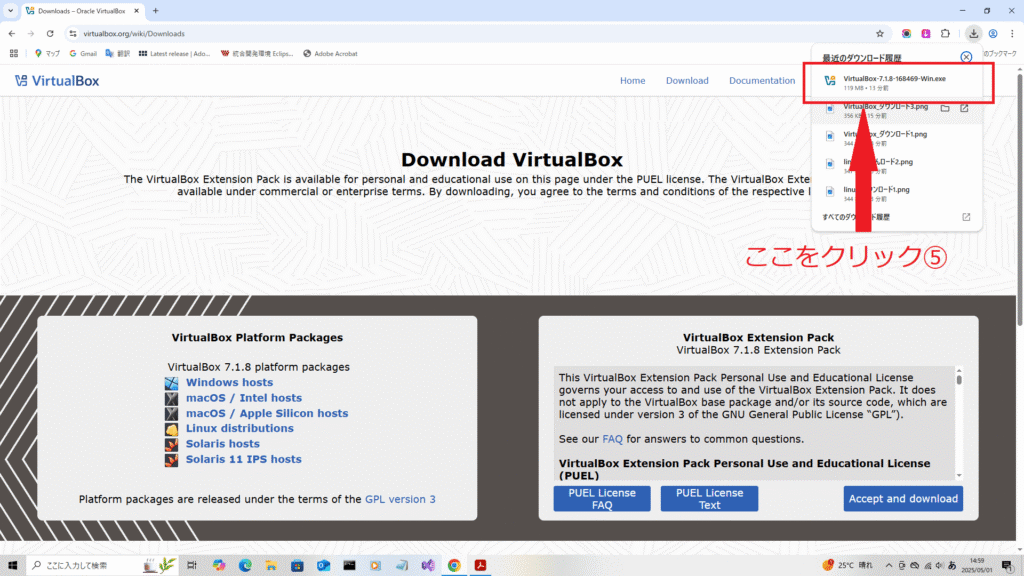Image resolution: width=1024 pixels, height=576 pixels.
Task: Click the colorful circle extension icon
Action: (906, 33)
